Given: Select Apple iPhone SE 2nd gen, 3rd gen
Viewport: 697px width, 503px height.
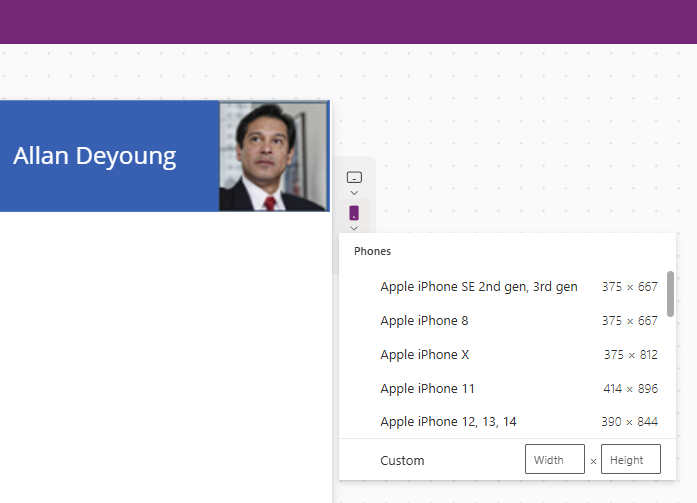Looking at the screenshot, I should (x=507, y=287).
